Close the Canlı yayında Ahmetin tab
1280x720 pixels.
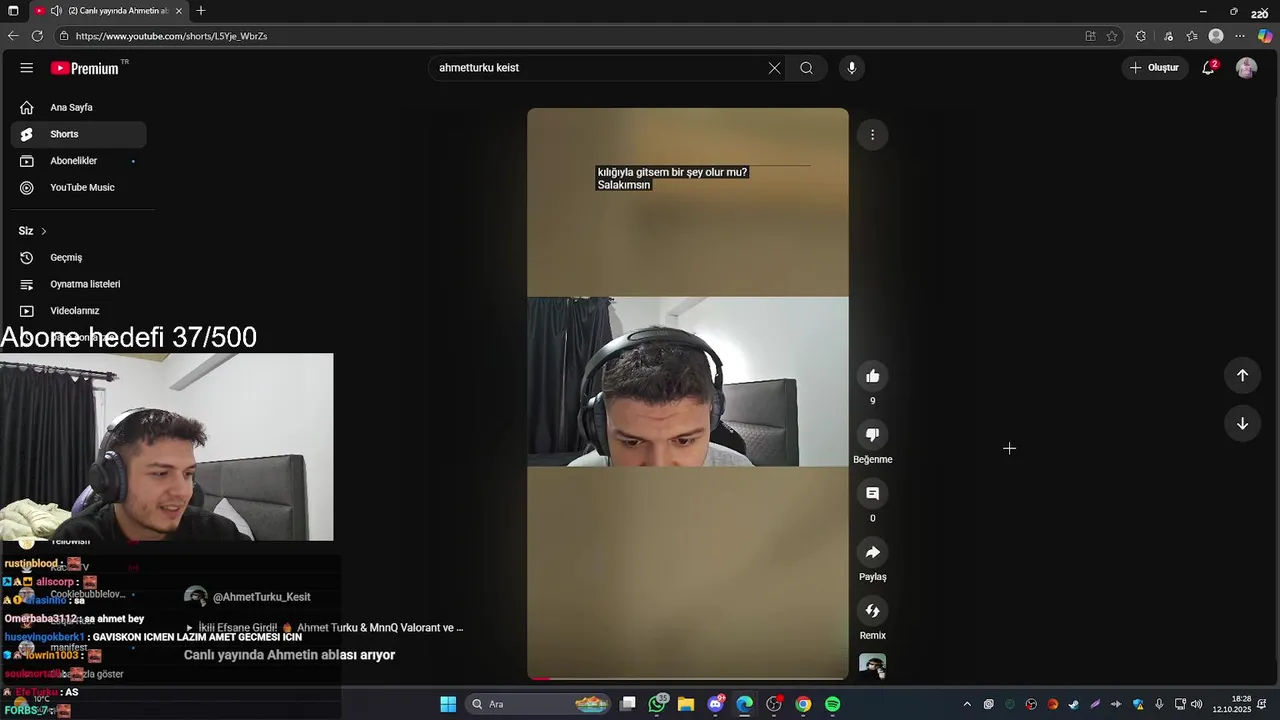click(179, 11)
